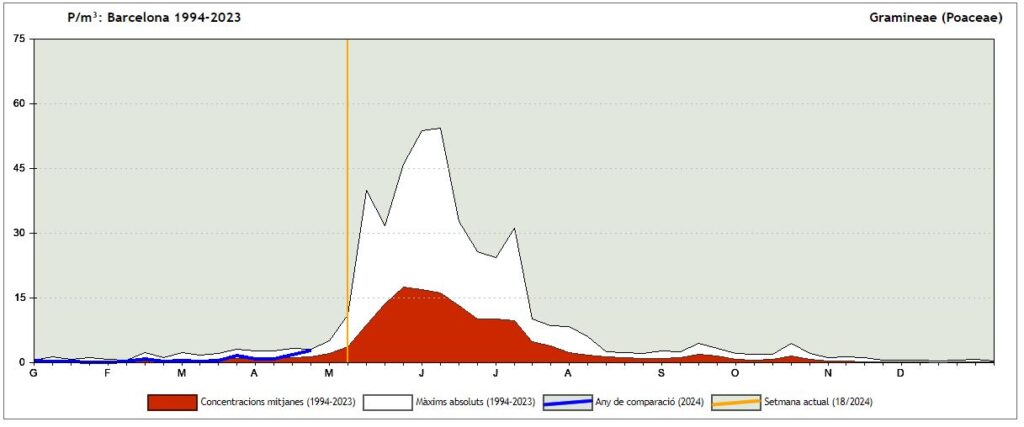
Task: Click the y-axis value 15
Action: point(20,298)
